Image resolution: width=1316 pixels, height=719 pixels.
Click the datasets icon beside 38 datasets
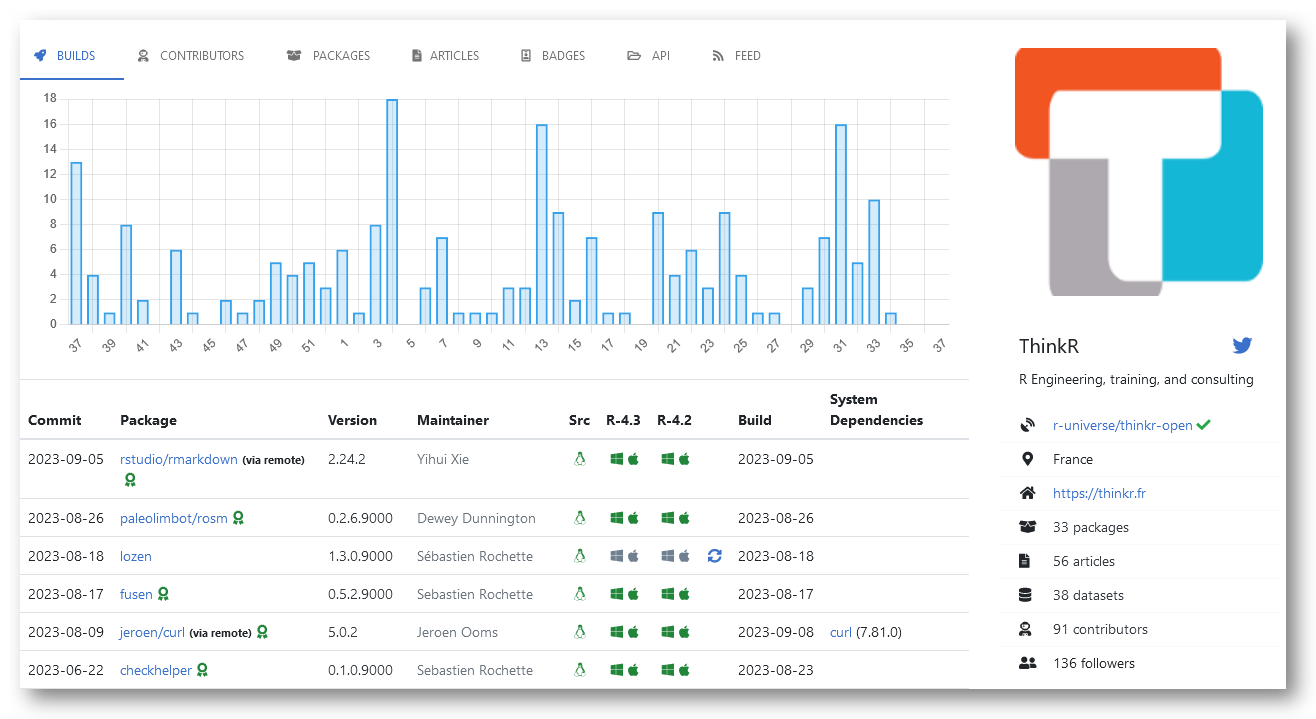pyautogui.click(x=1027, y=595)
